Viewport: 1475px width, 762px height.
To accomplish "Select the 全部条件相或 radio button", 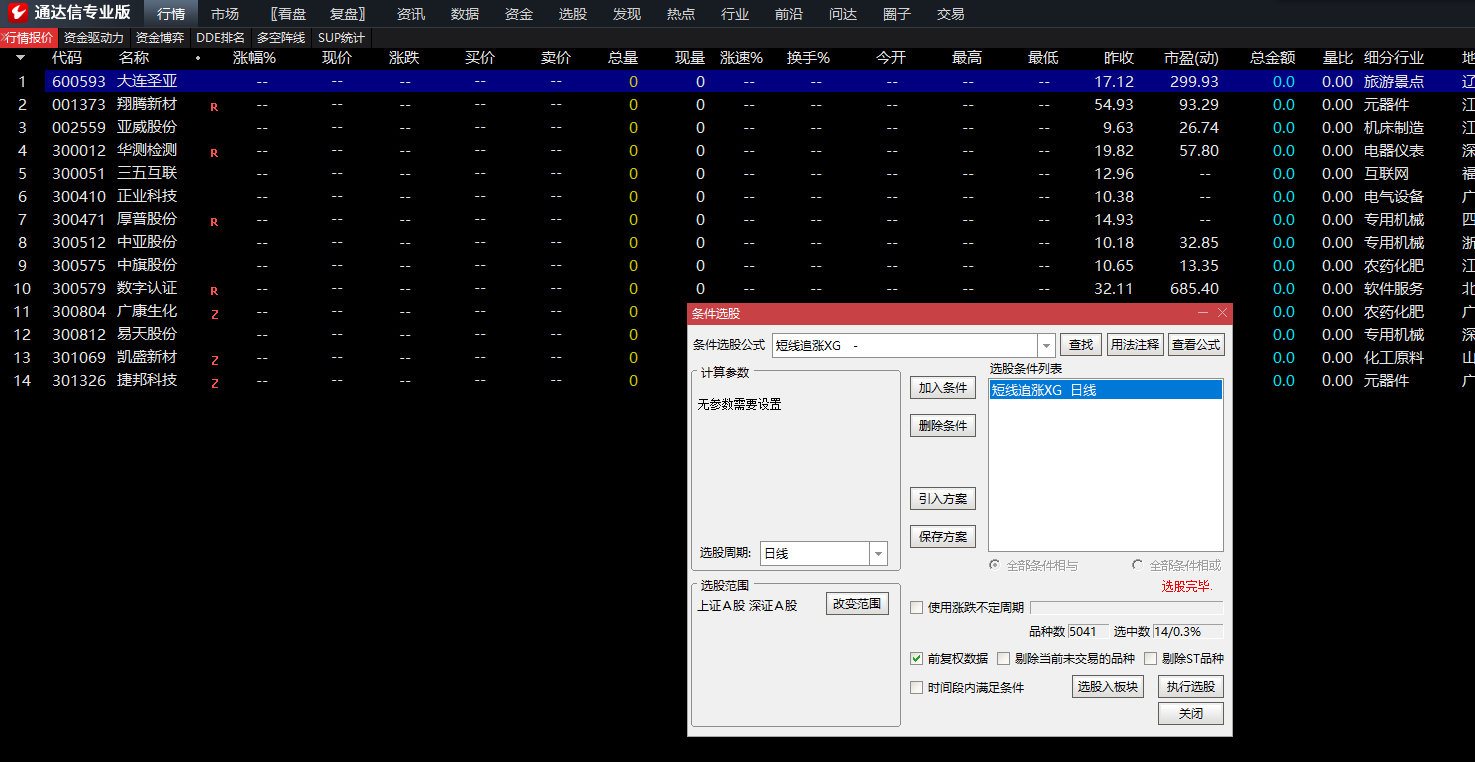I will tap(1138, 565).
